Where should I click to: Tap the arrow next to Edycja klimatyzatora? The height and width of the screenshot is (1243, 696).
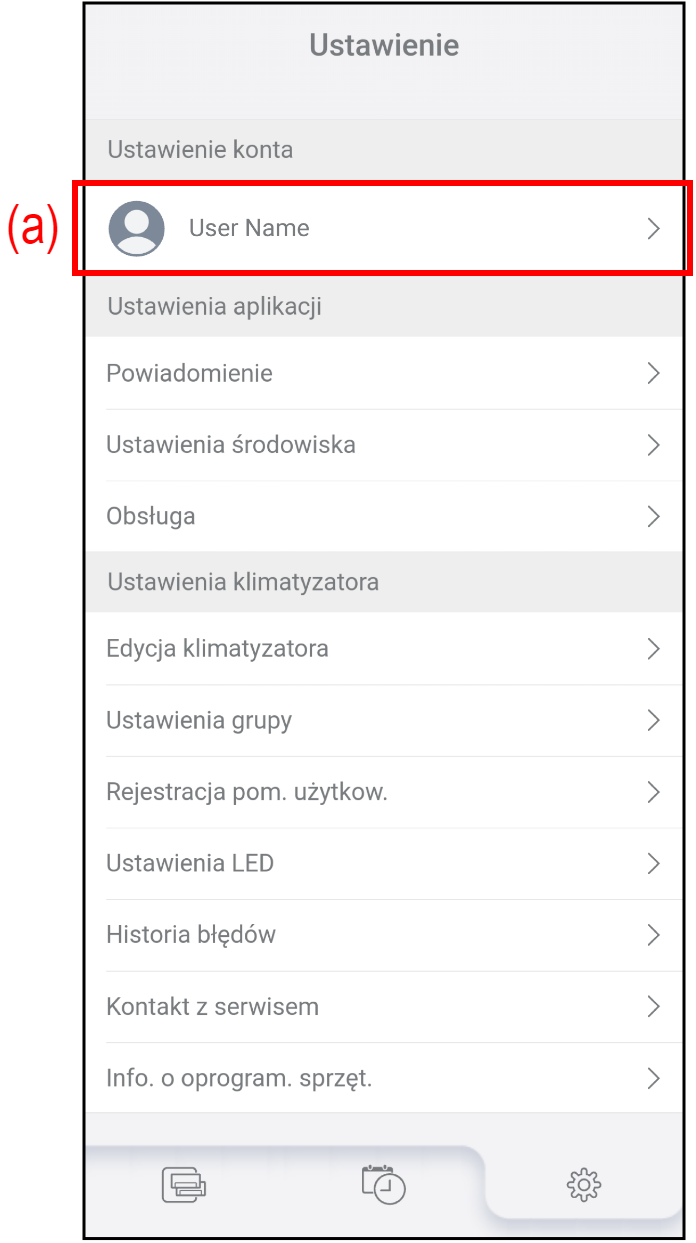pos(654,648)
